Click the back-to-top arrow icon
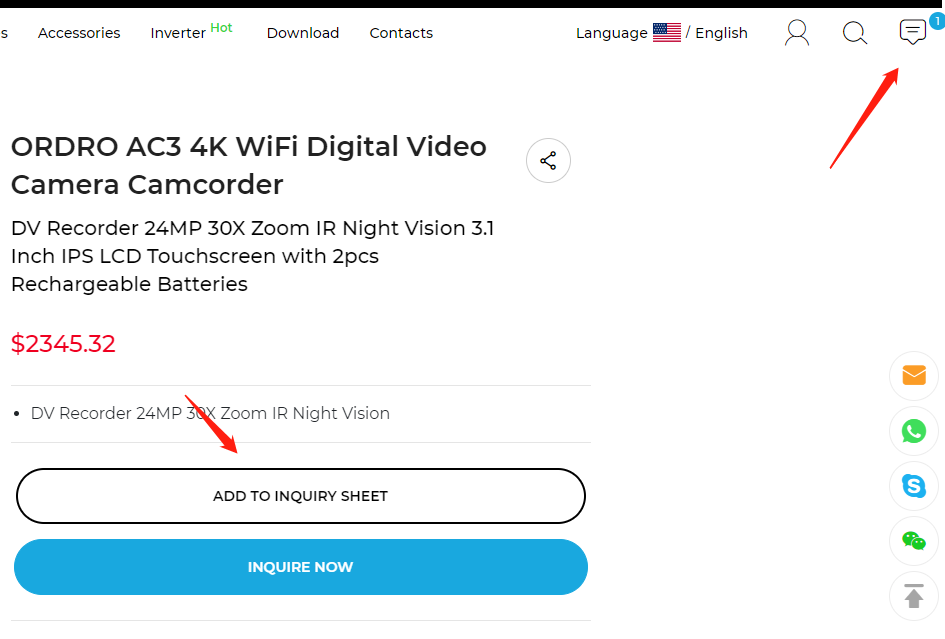 913,595
